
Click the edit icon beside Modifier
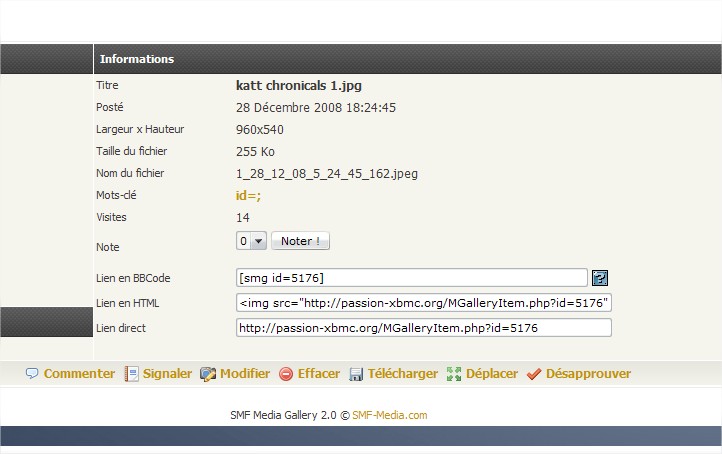point(208,374)
